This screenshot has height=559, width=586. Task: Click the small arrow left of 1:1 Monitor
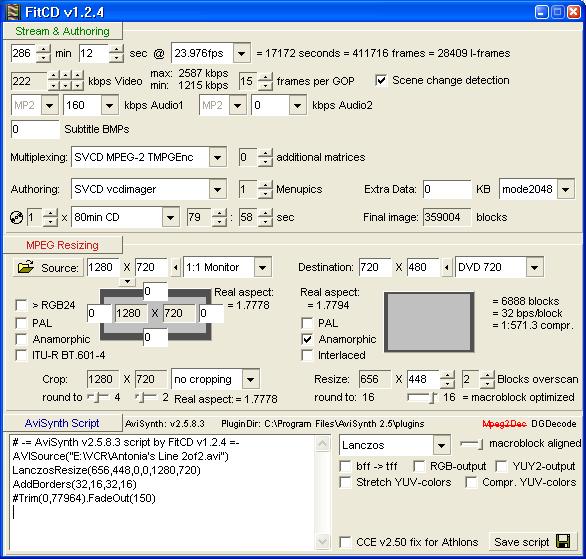pos(176,267)
